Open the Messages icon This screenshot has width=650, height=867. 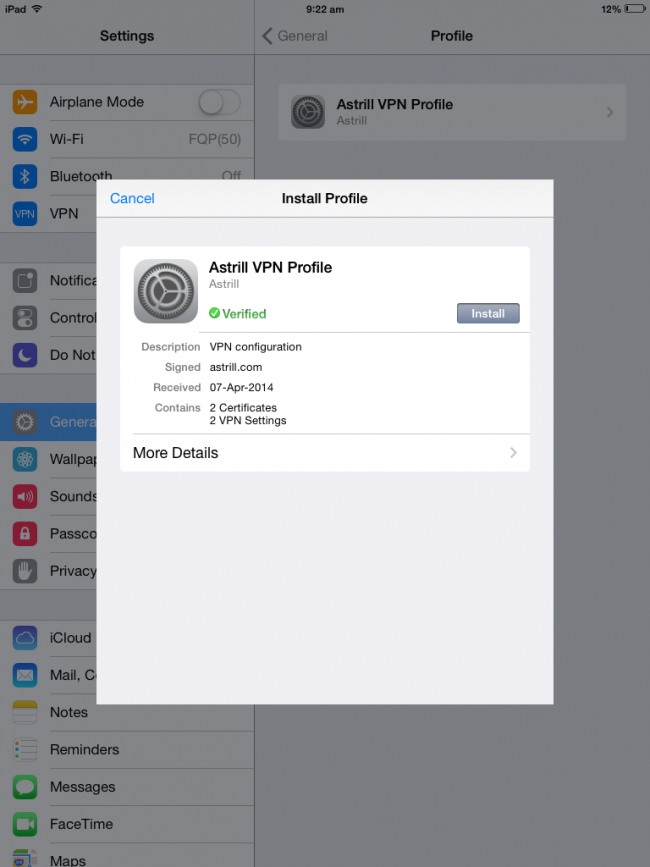tap(25, 787)
